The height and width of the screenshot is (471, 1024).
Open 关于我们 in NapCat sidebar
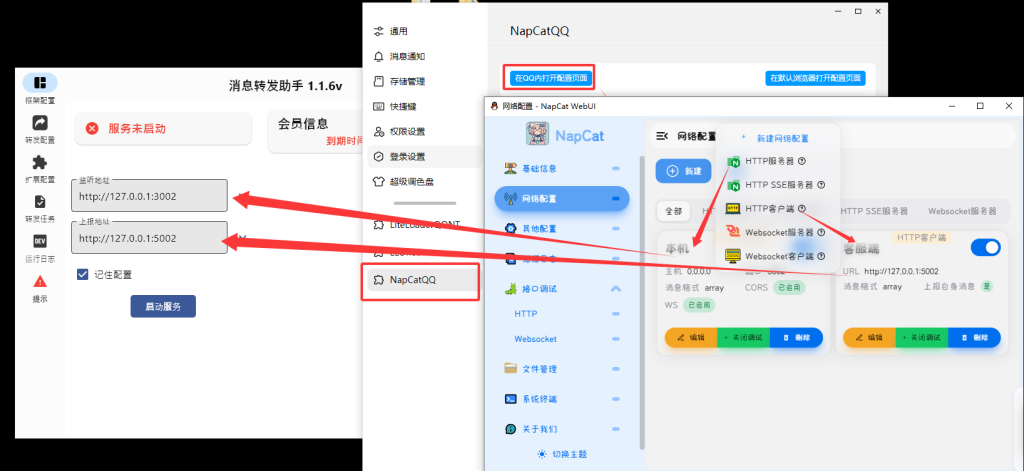(562, 429)
